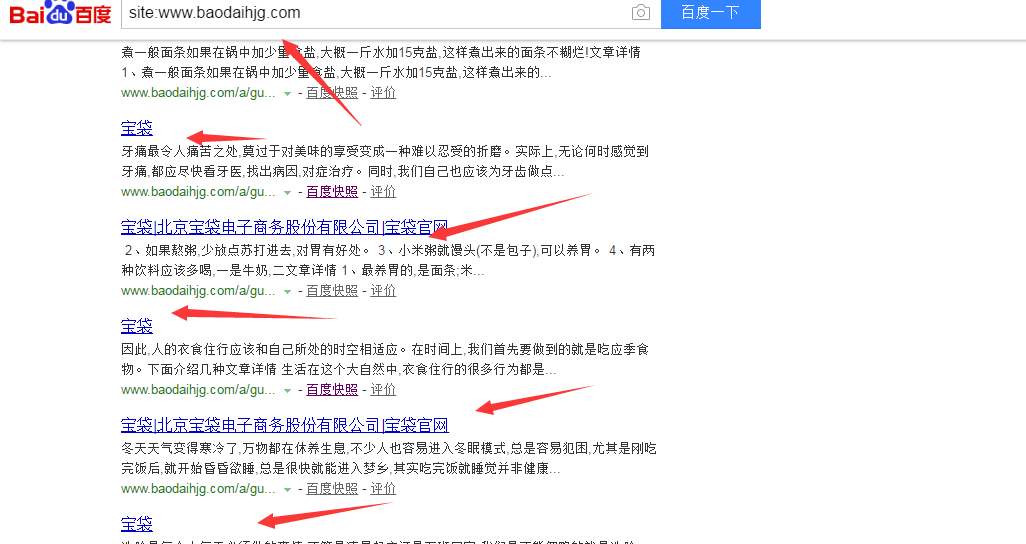Click the green URL under the 牙痛 snippet

[x=198, y=192]
